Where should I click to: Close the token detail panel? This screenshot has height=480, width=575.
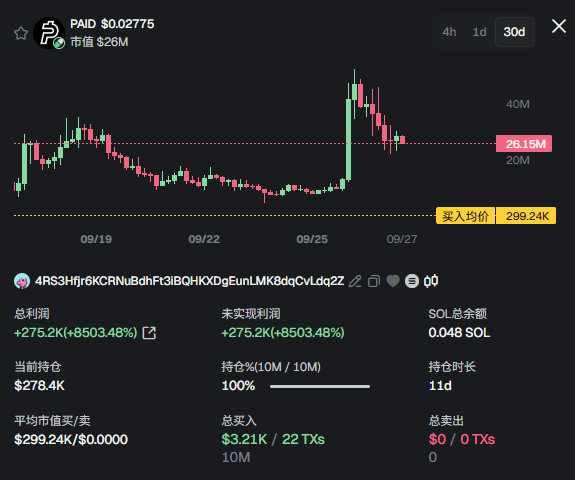(x=559, y=26)
